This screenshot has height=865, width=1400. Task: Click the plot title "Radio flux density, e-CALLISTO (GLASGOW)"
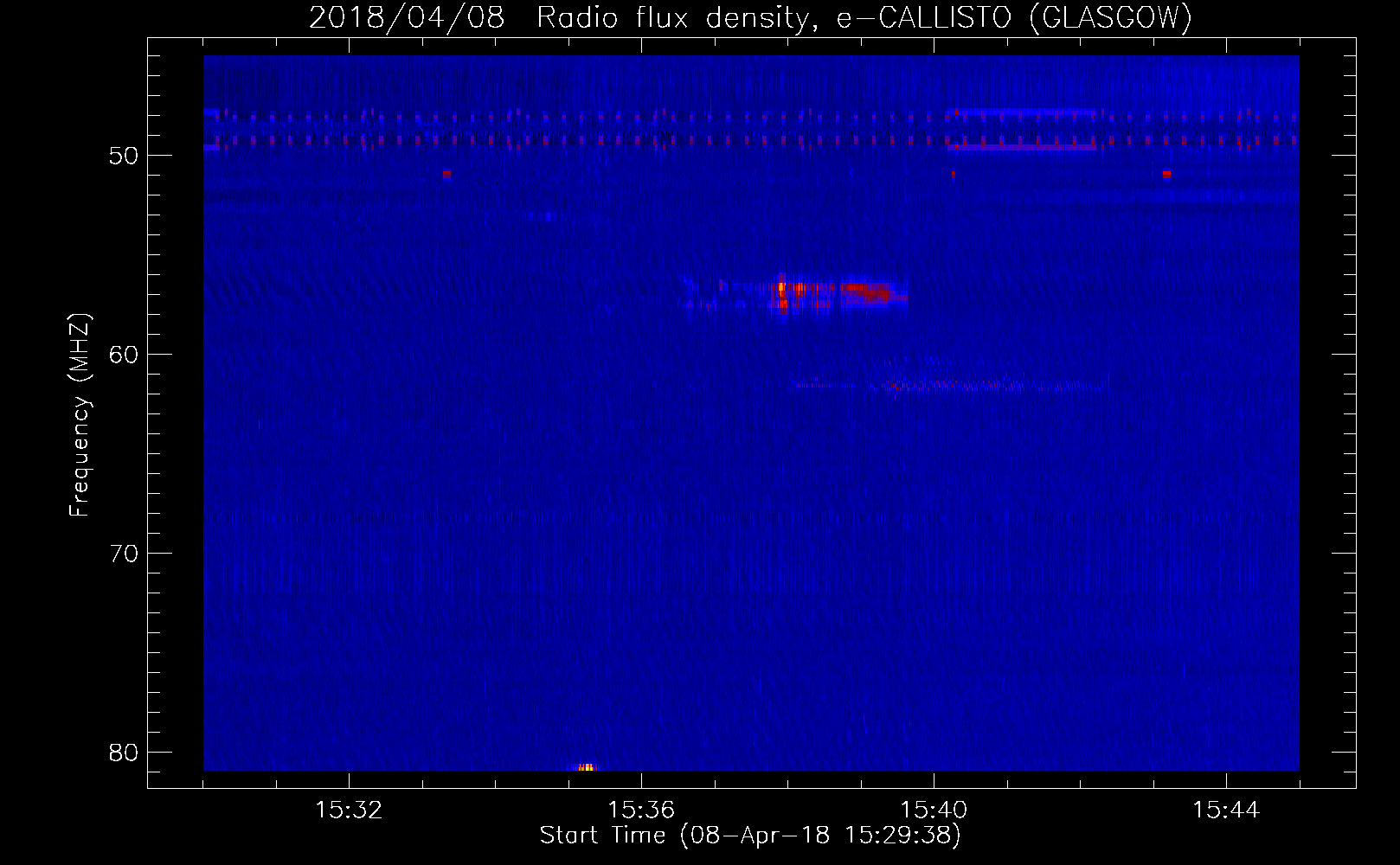(864, 16)
